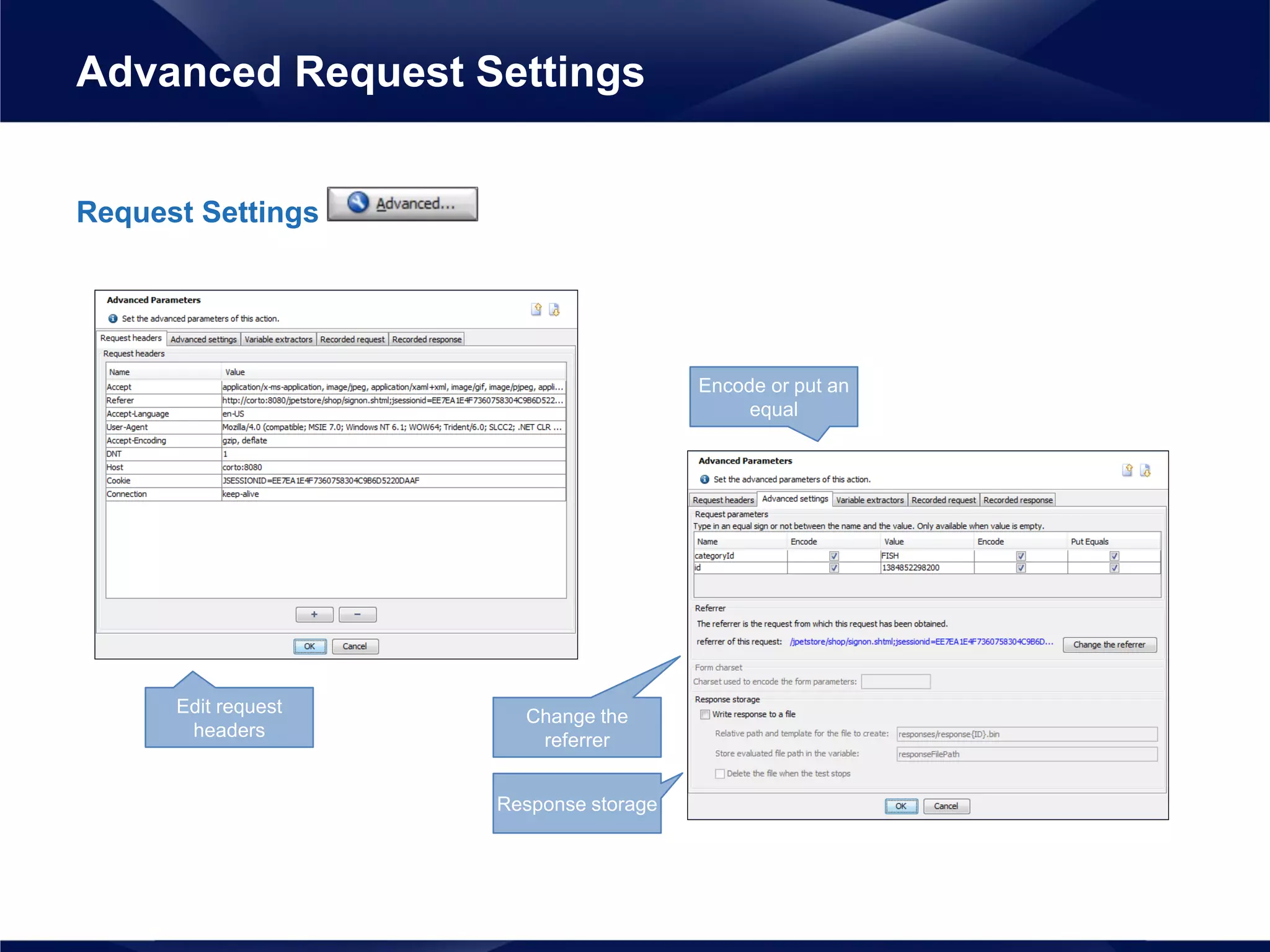This screenshot has width=1270, height=952.
Task: Click the Change the referrer button
Action: pyautogui.click(x=1109, y=645)
